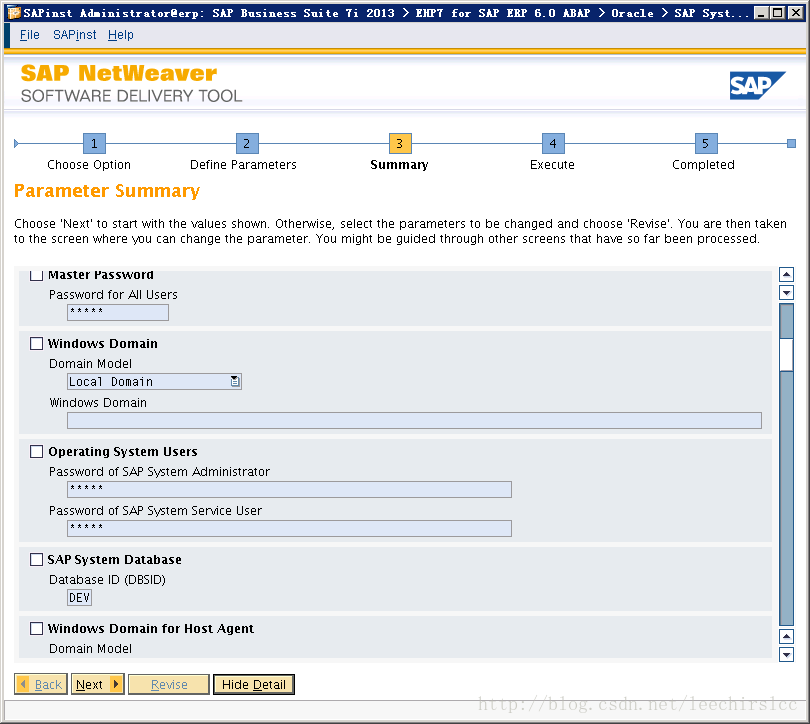This screenshot has width=810, height=724.
Task: Check Windows Domain for Host Agent checkbox
Action: click(36, 628)
